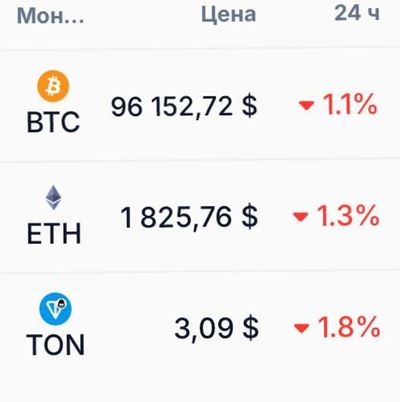Viewport: 400px width, 402px height.
Task: Select the Ethereum price 1 825,76 $
Action: point(189,217)
